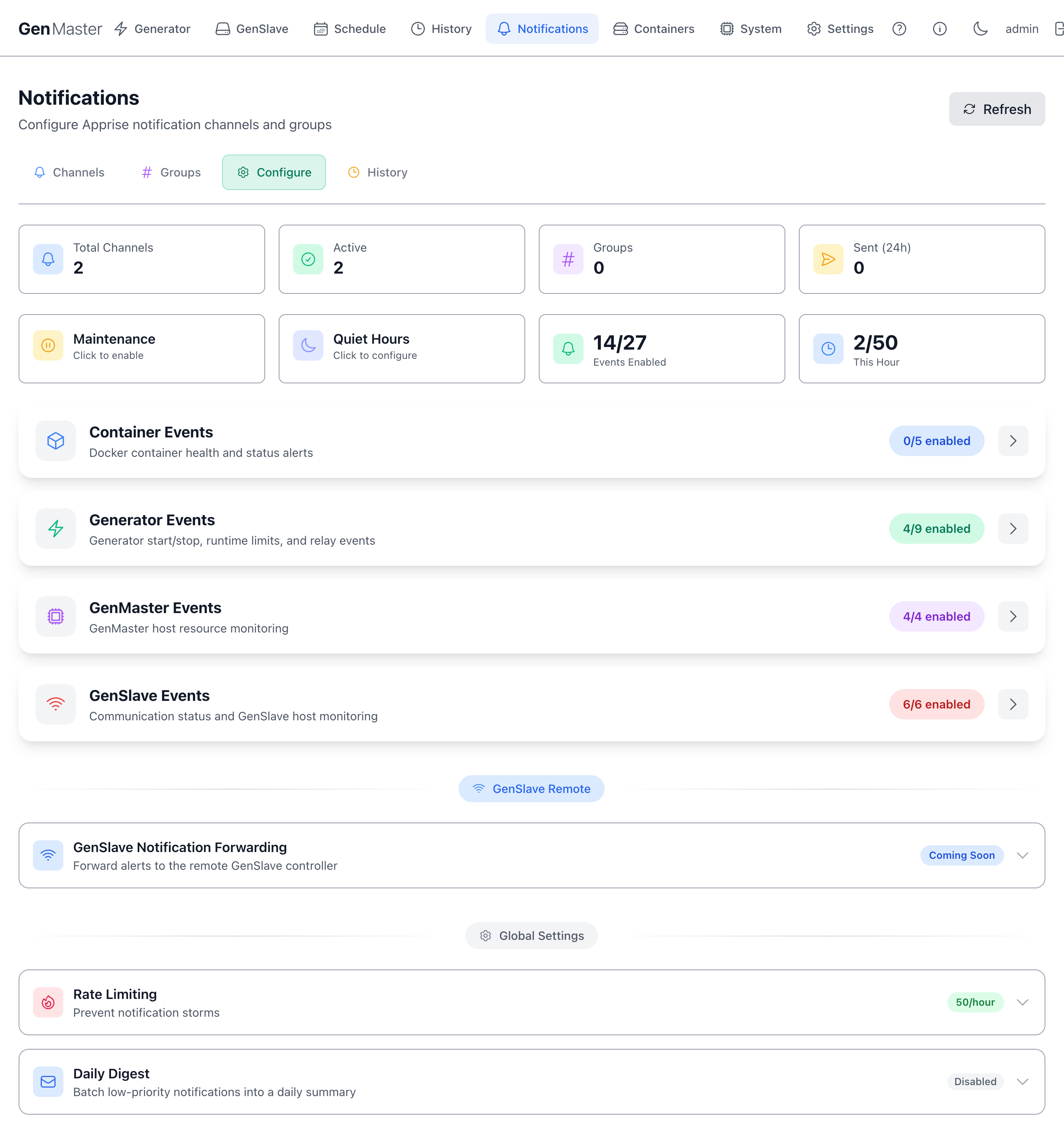Click the Global Settings section pill
Image resolution: width=1064 pixels, height=1140 pixels.
click(x=531, y=935)
